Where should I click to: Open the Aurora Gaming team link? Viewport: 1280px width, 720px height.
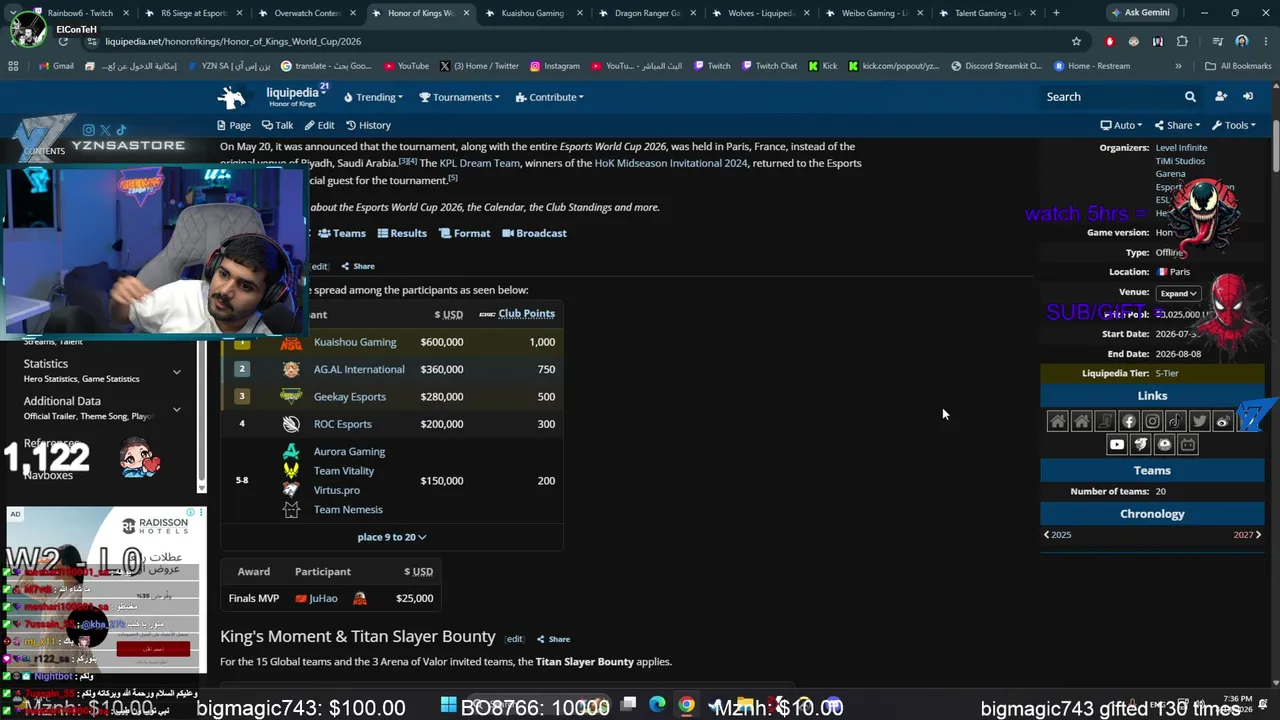click(349, 451)
